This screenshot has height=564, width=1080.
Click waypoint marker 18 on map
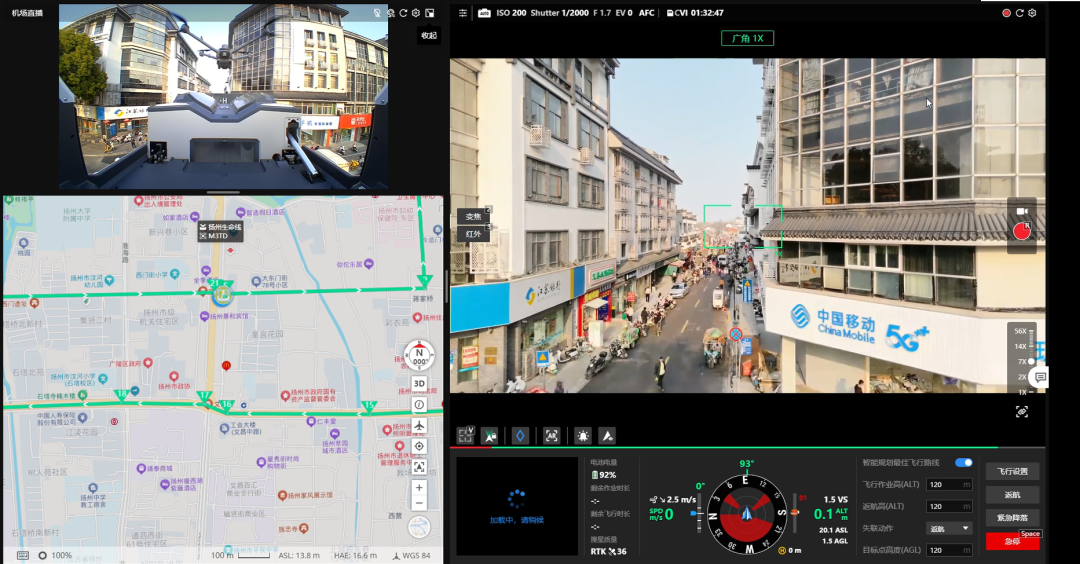click(x=122, y=395)
